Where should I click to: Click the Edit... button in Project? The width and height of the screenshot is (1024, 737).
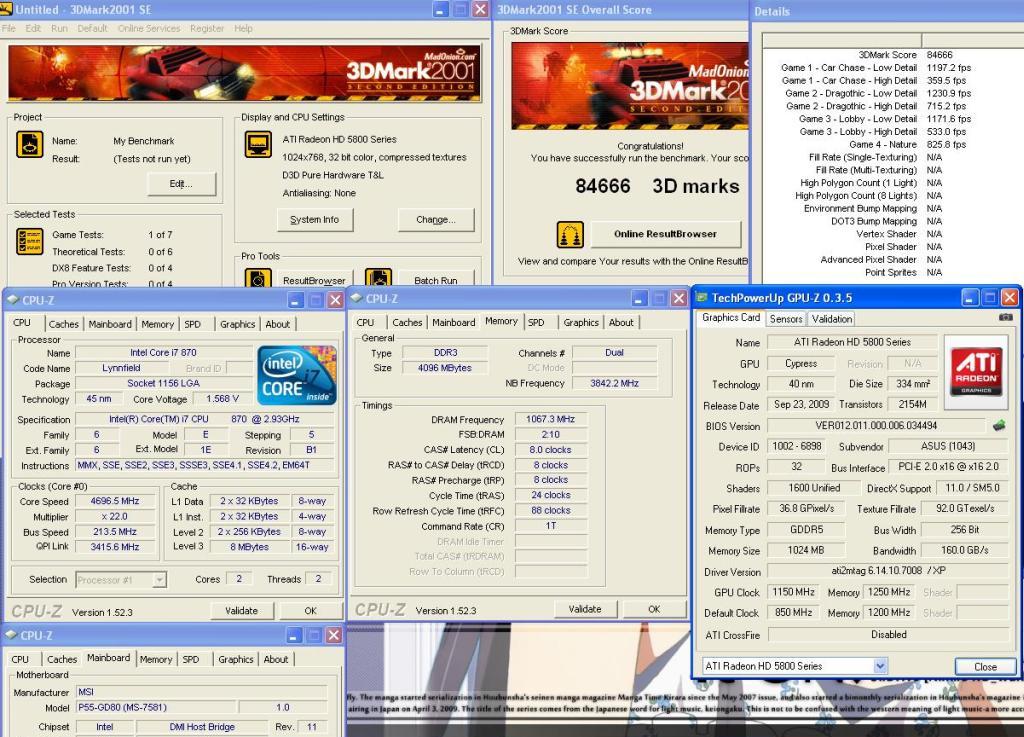point(181,183)
